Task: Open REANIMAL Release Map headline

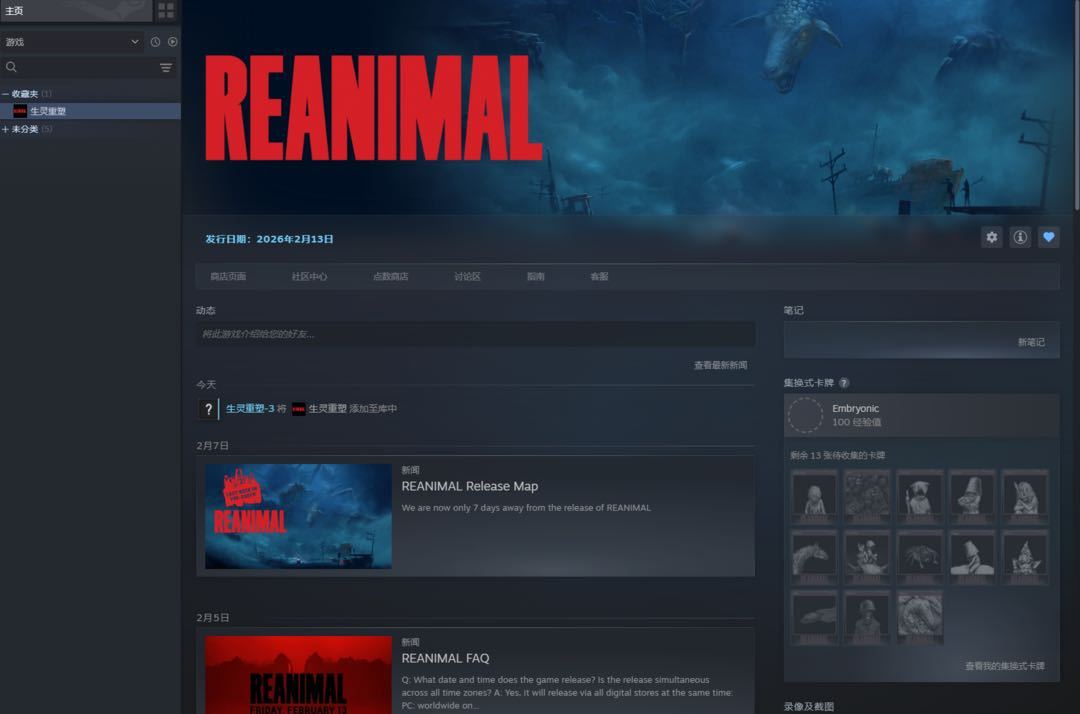Action: click(x=470, y=486)
